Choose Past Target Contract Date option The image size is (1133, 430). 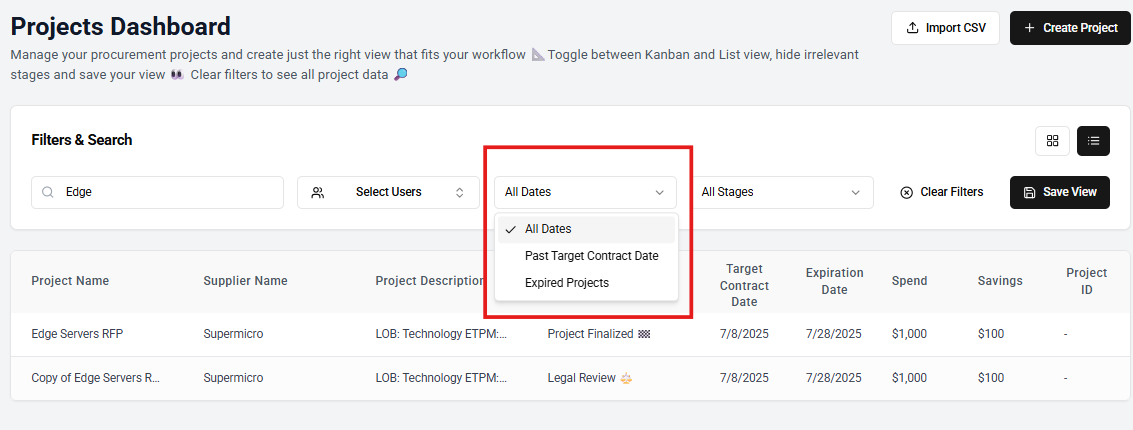[591, 256]
